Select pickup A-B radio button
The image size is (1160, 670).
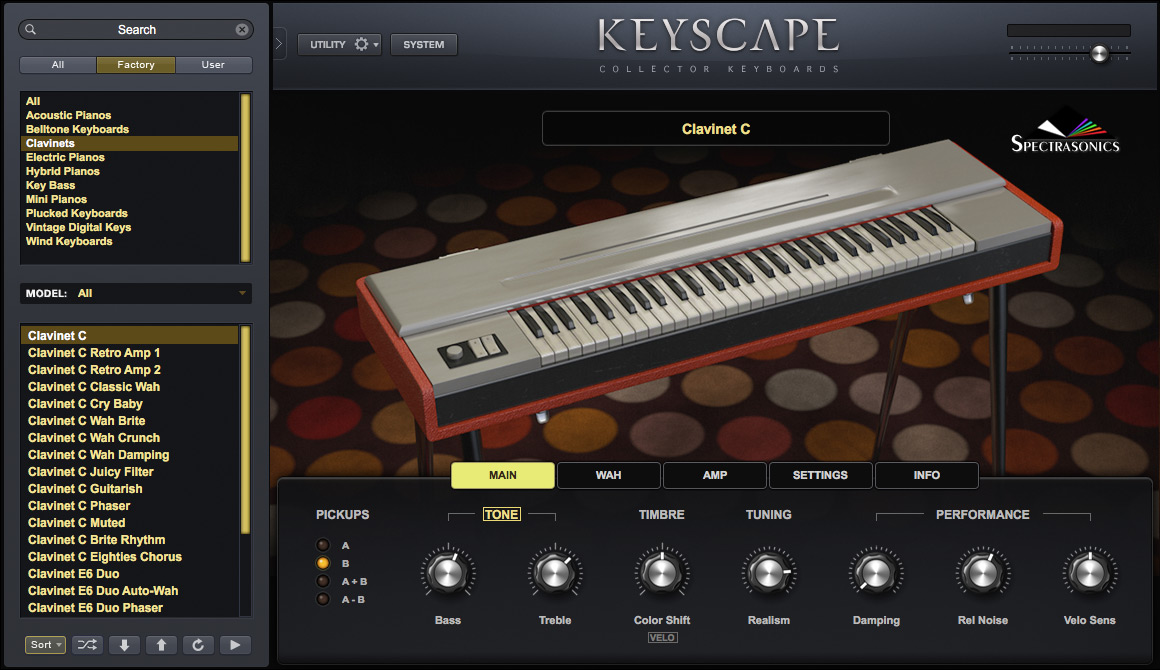click(323, 599)
